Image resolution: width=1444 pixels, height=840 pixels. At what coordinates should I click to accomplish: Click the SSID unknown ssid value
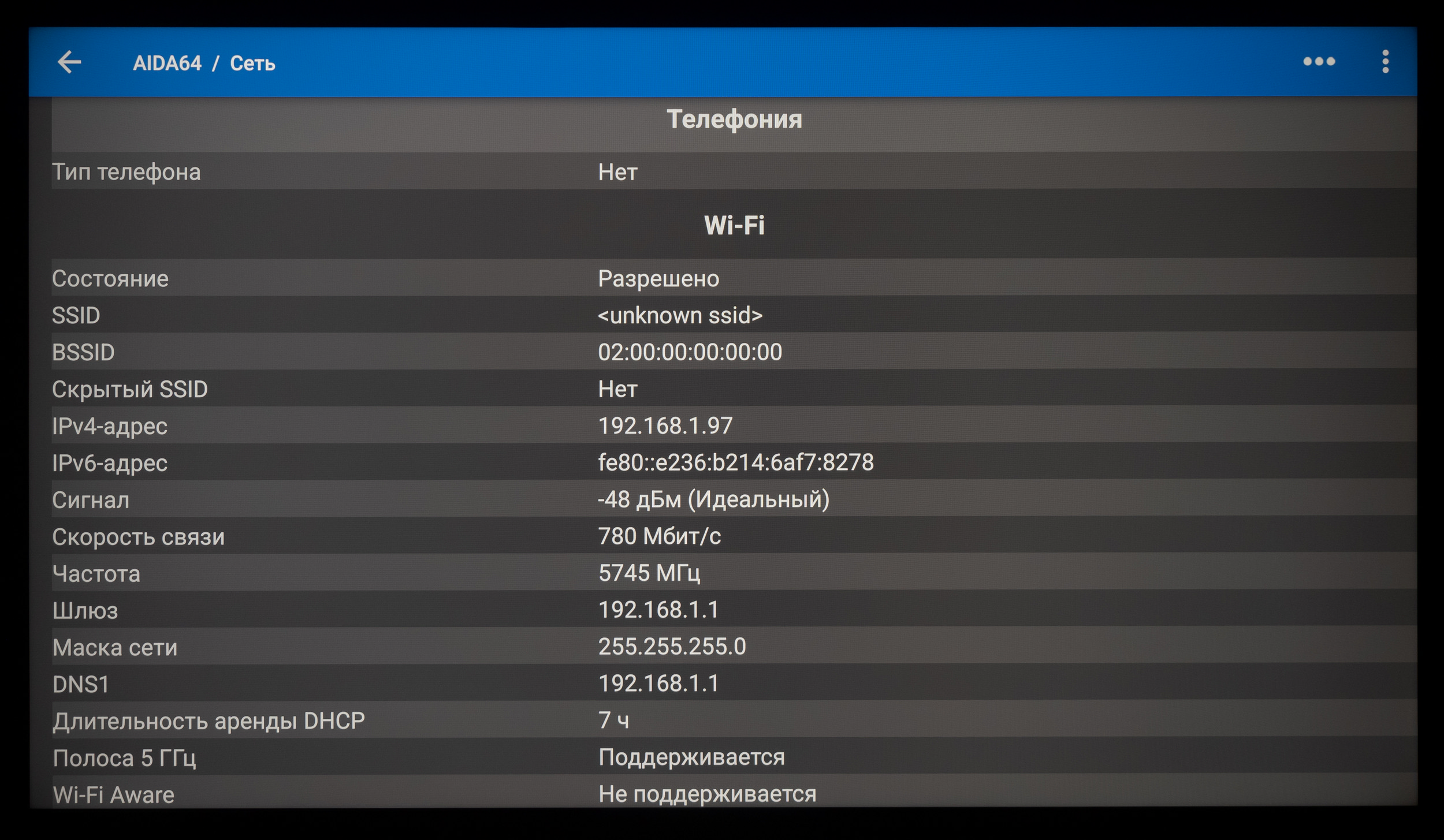680,316
